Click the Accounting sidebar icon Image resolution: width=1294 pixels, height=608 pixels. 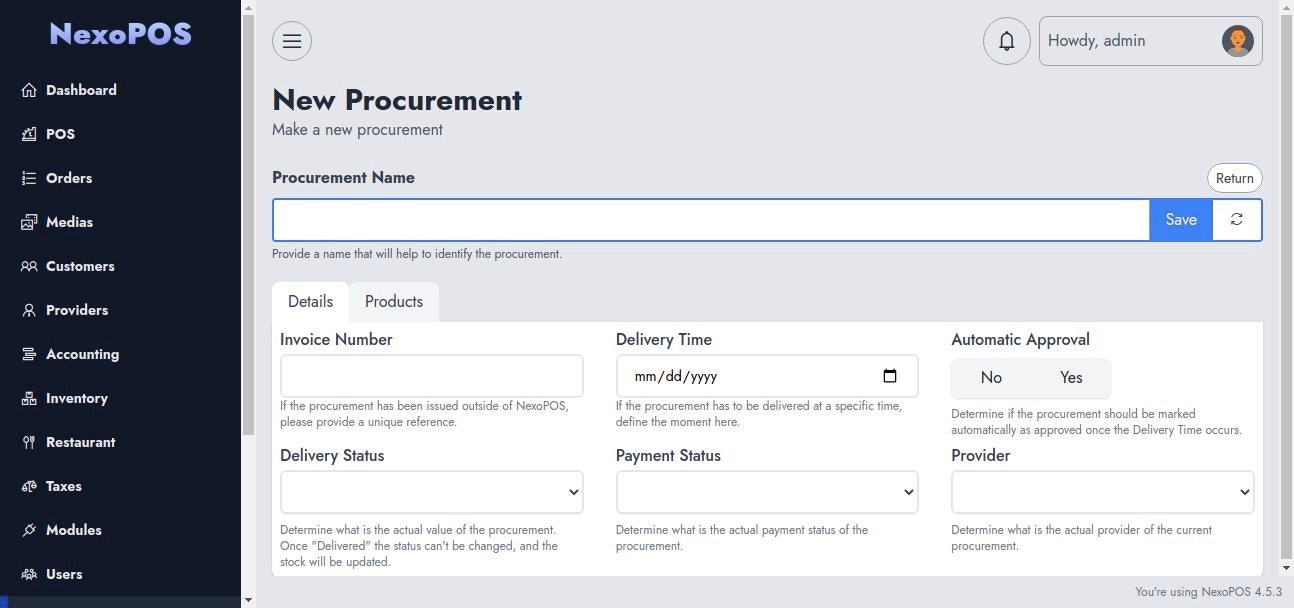tap(29, 354)
